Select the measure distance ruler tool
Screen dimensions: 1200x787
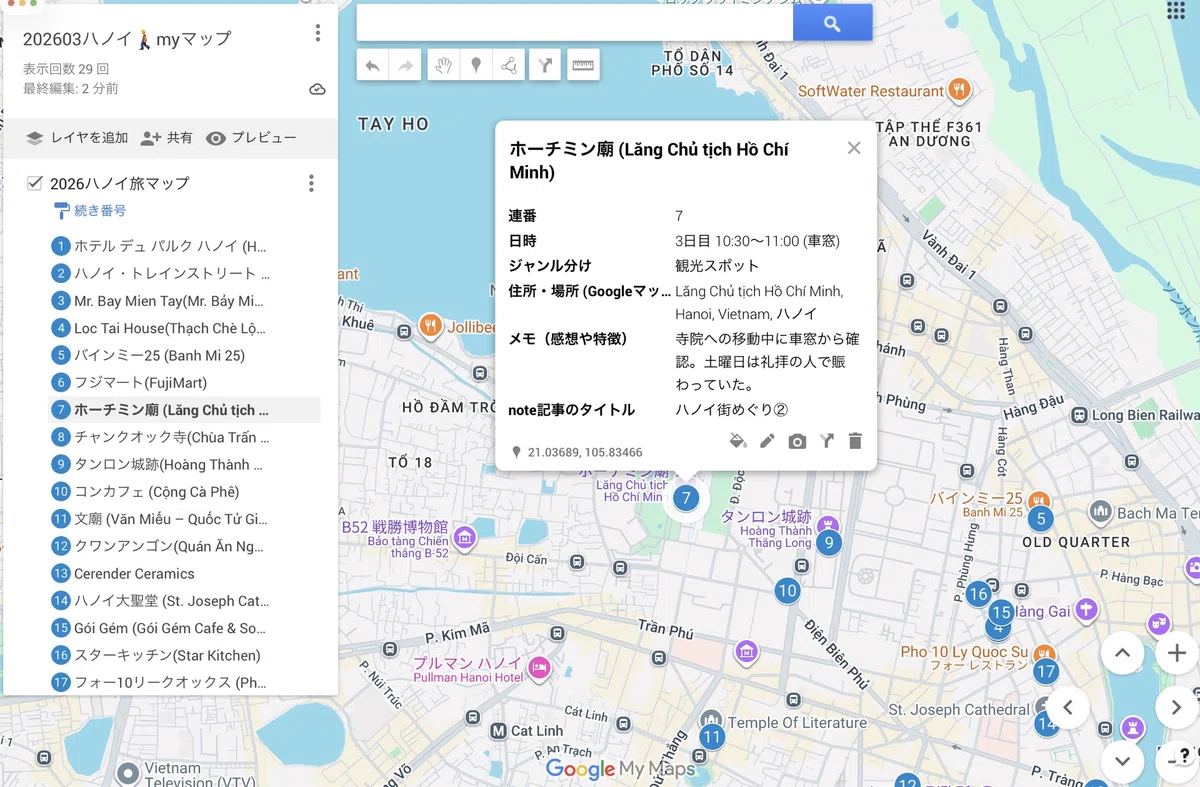[582, 66]
